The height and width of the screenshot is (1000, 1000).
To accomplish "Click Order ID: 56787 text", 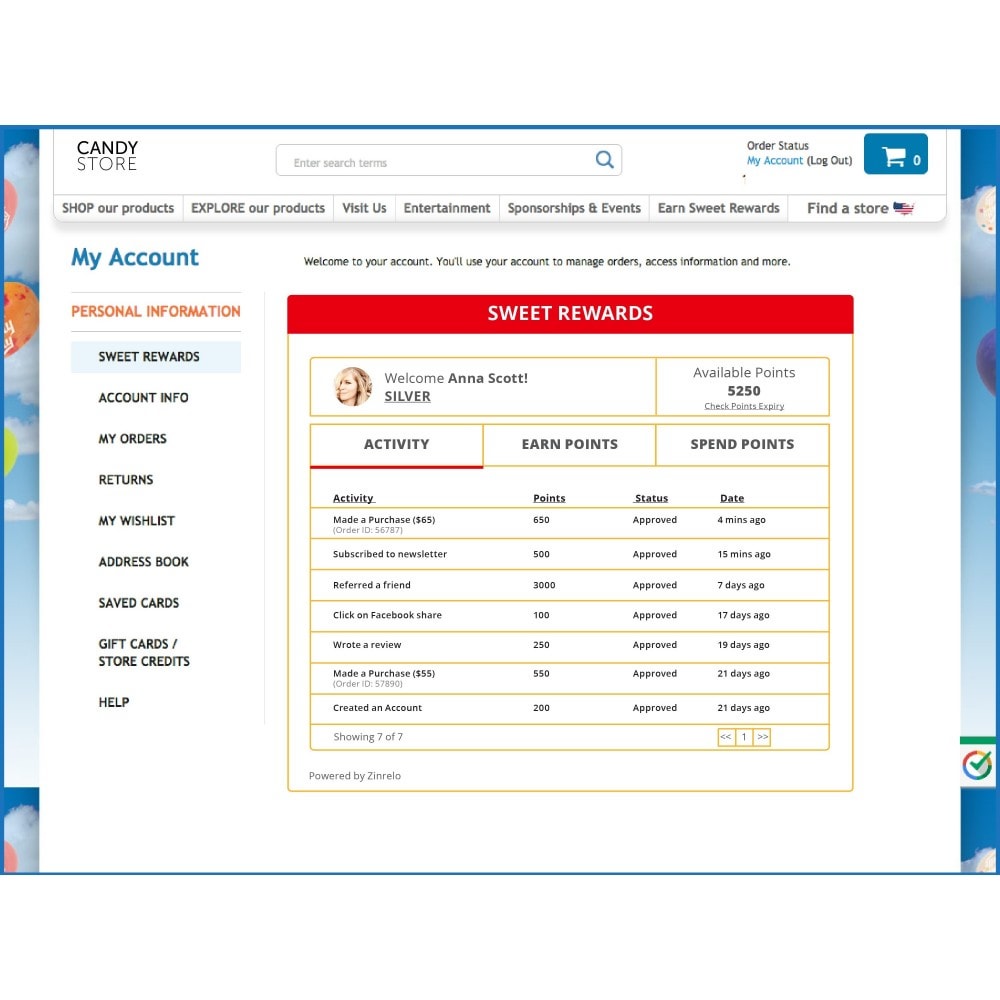I will [367, 530].
